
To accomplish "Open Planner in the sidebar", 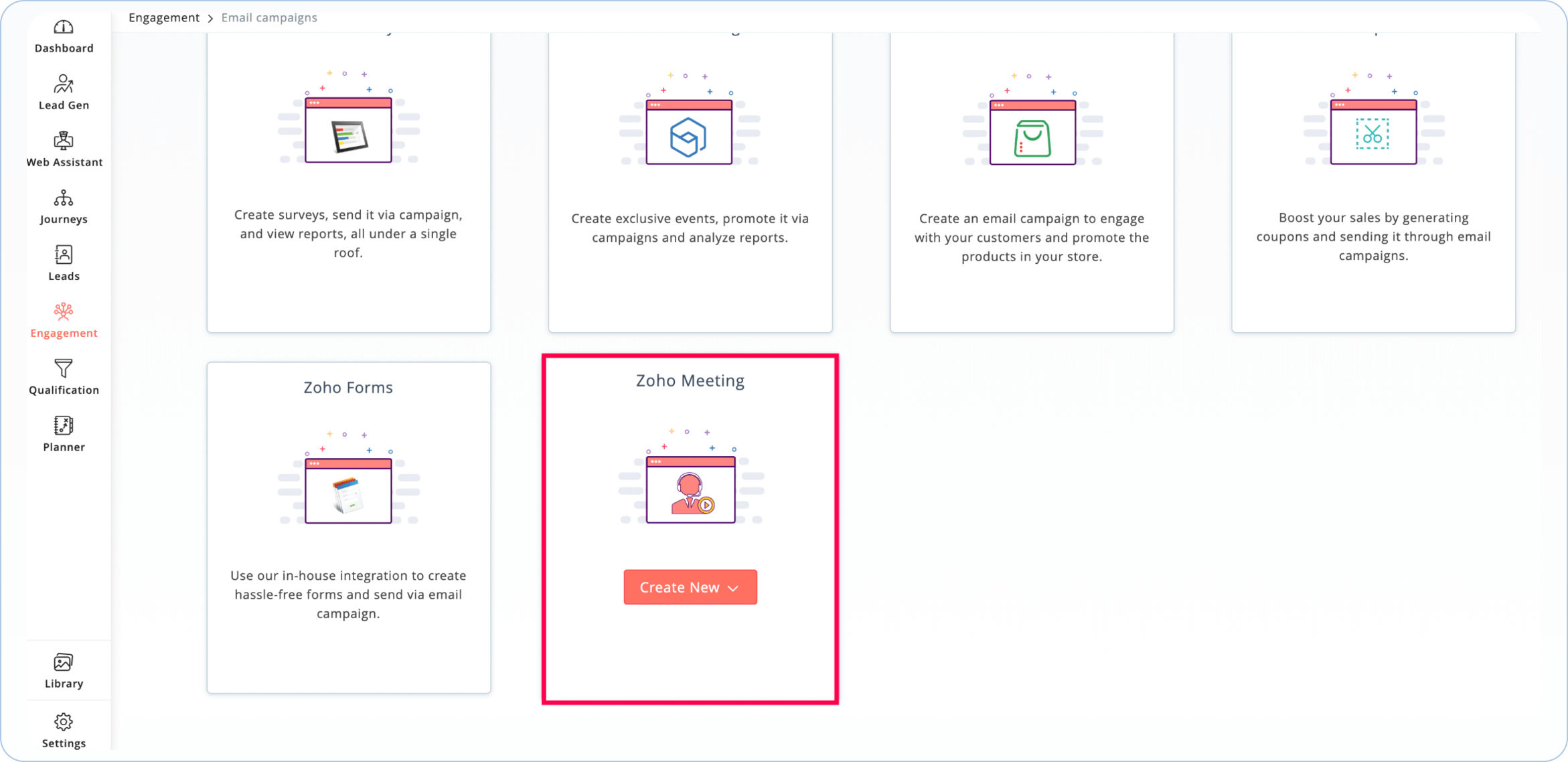I will click(x=64, y=427).
